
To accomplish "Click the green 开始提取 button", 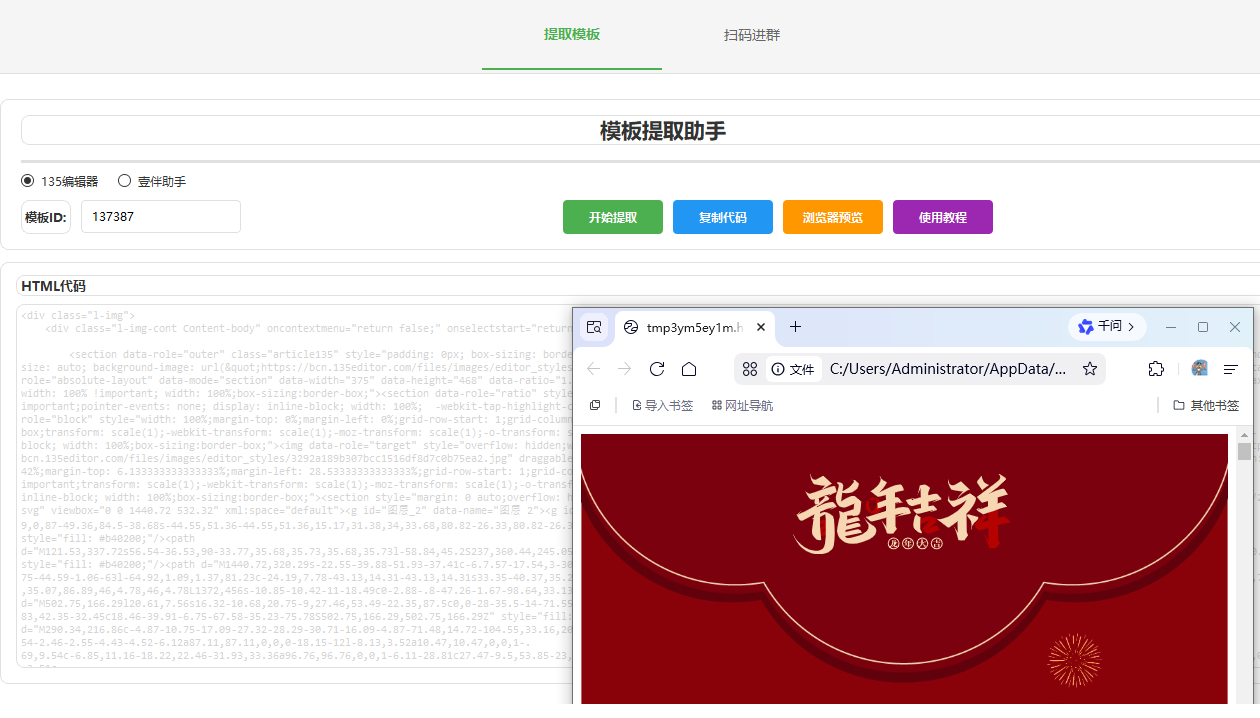I will coord(613,217).
